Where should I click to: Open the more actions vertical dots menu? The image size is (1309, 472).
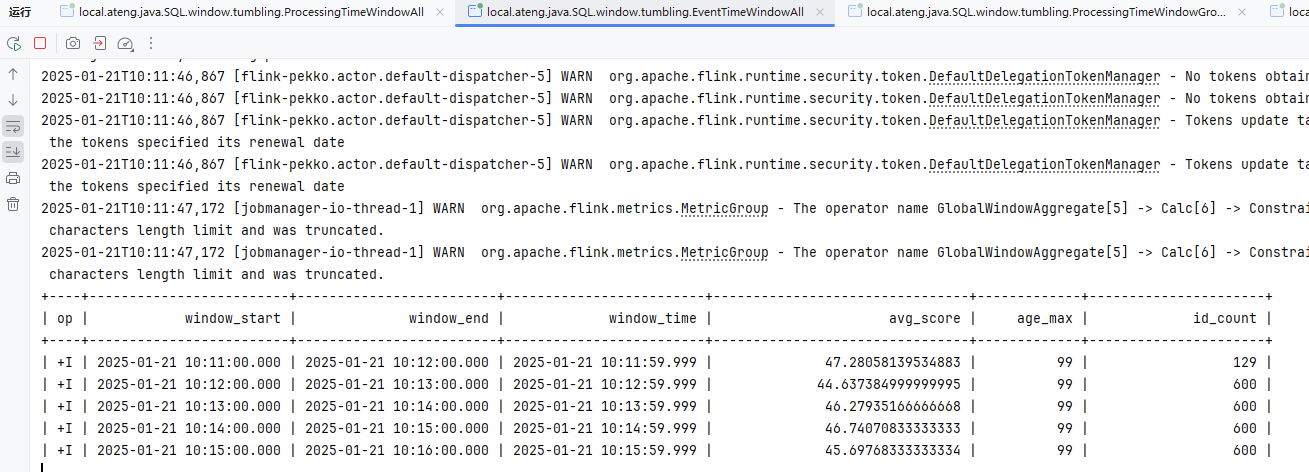[x=151, y=44]
